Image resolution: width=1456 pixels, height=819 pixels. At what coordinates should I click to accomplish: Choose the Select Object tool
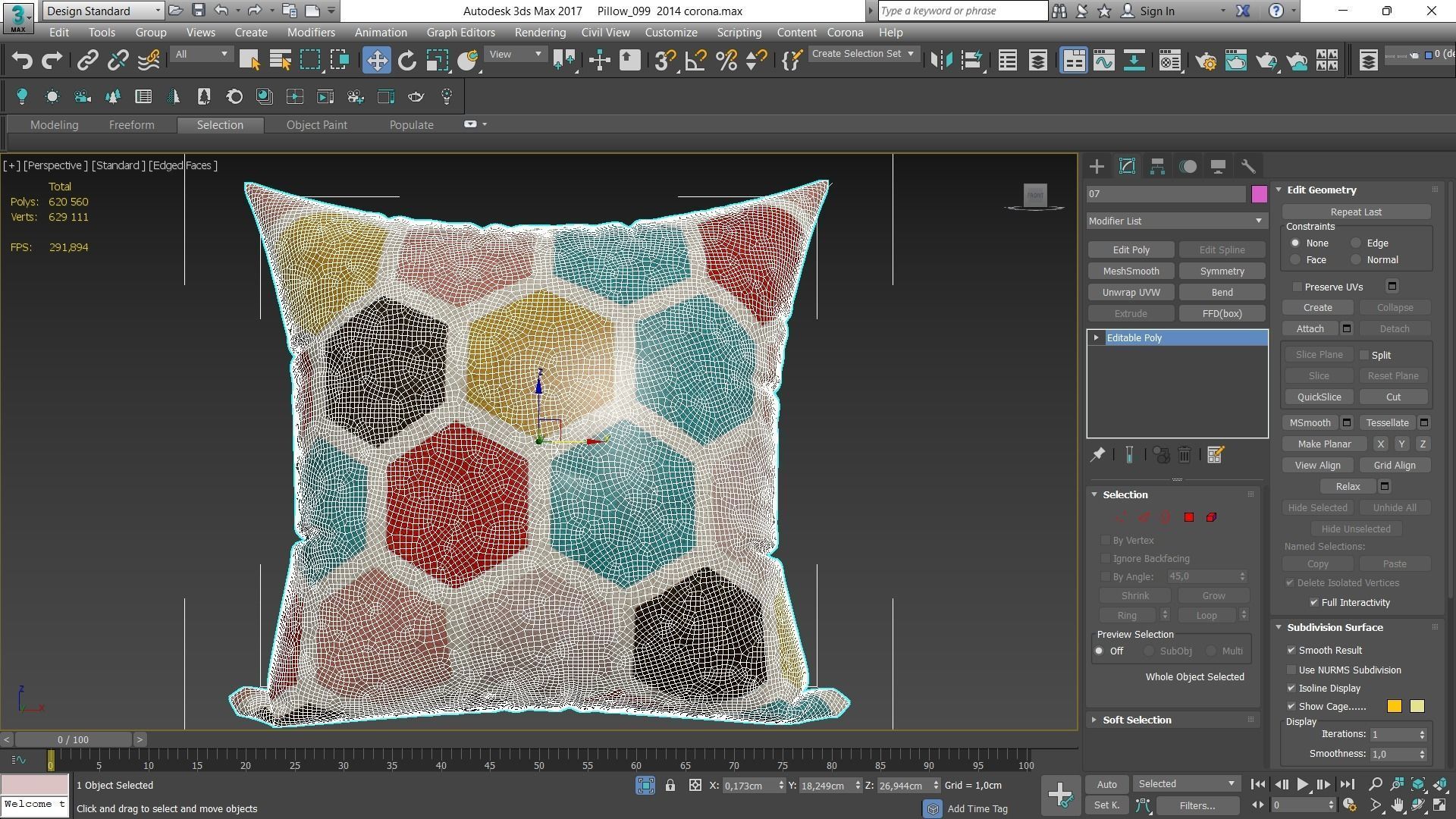coord(249,61)
